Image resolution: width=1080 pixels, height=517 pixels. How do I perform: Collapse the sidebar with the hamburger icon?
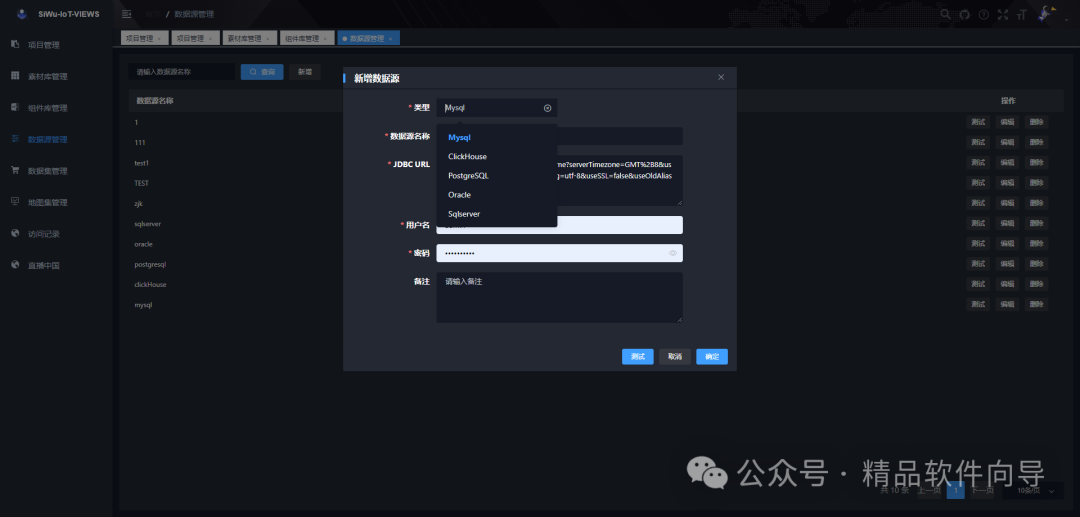click(126, 14)
